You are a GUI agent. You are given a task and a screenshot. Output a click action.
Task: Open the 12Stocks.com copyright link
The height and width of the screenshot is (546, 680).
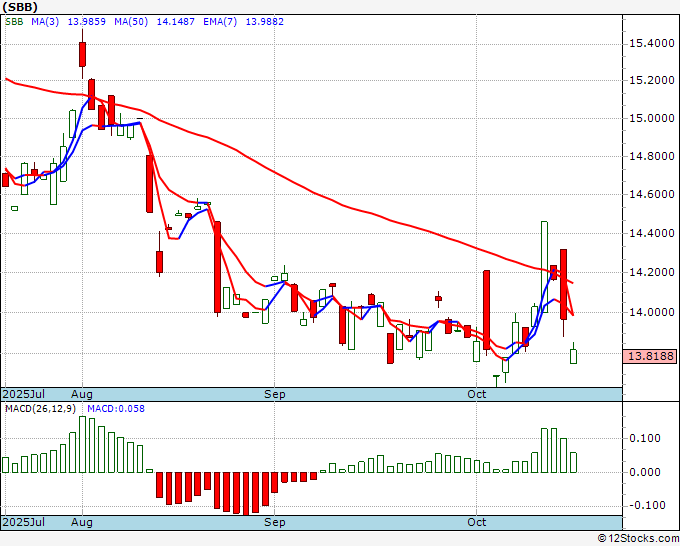(638, 539)
